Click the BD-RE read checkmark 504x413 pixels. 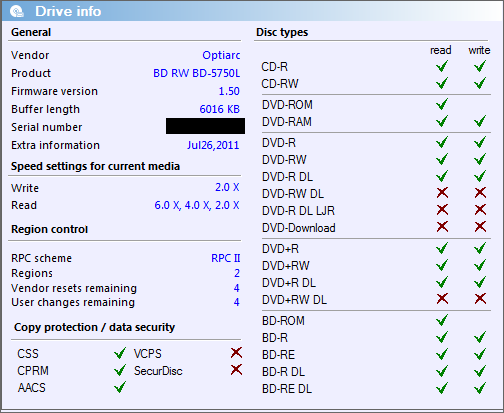442,354
